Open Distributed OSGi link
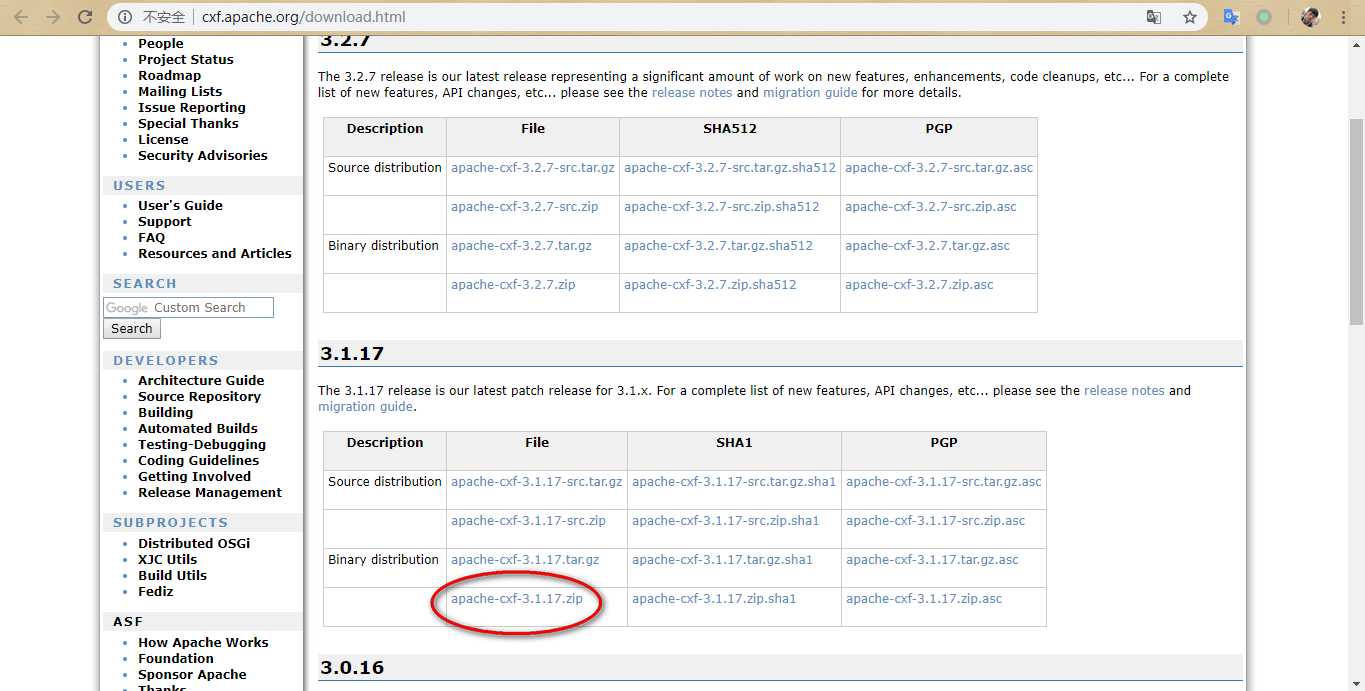1365x691 pixels. tap(194, 543)
